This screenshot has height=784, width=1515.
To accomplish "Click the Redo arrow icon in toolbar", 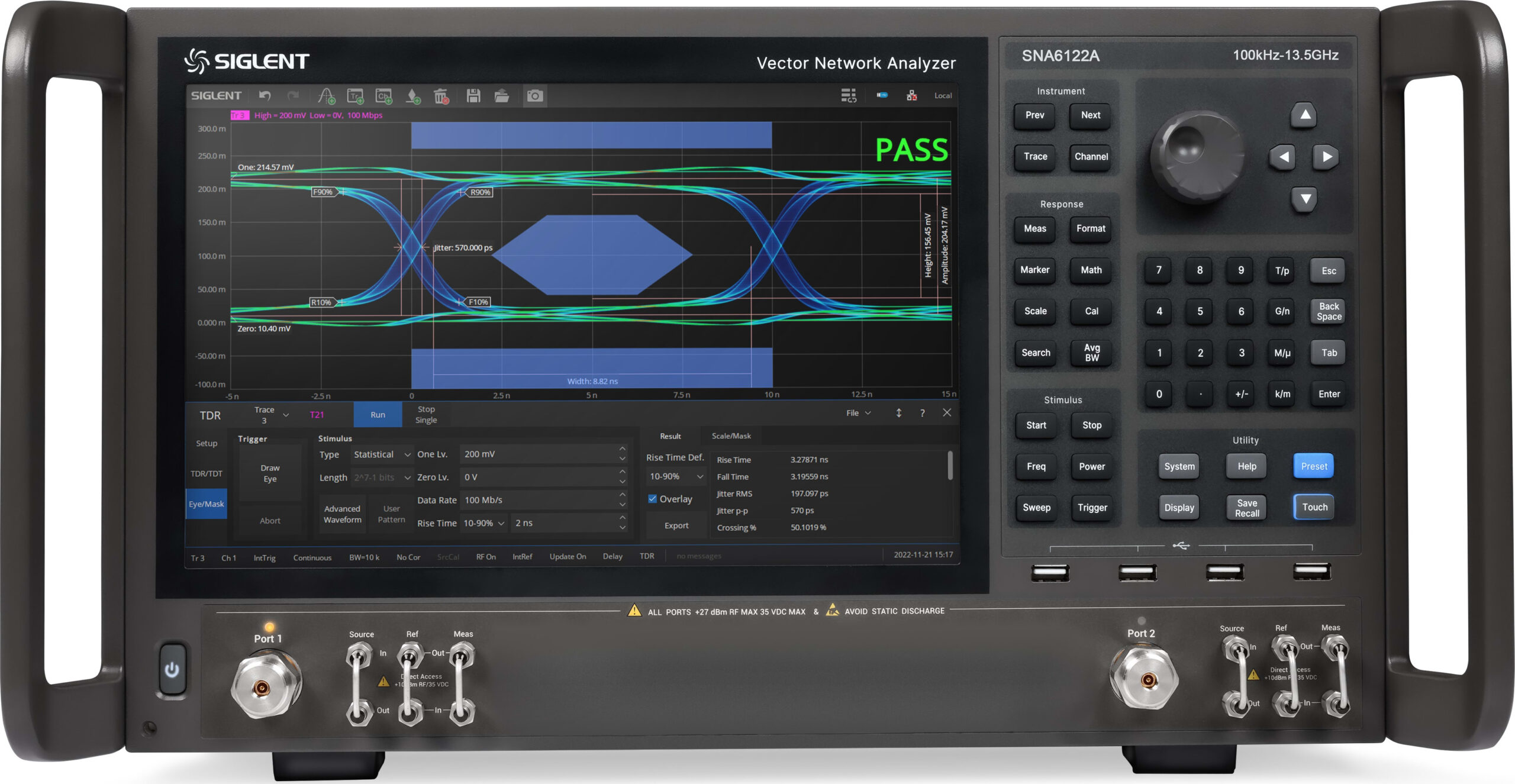I will pyautogui.click(x=293, y=95).
